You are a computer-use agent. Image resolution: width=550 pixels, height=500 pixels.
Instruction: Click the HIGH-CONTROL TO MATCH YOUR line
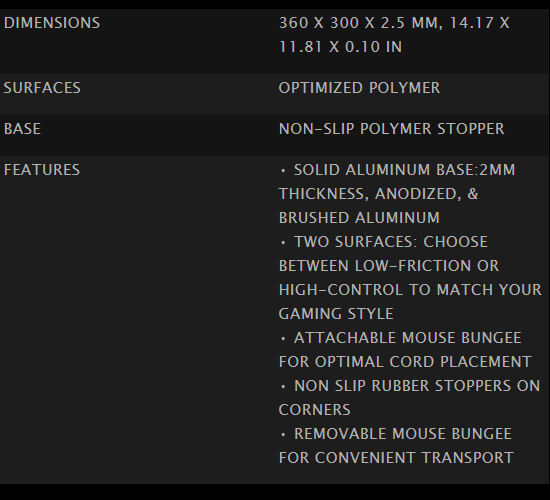coord(410,290)
